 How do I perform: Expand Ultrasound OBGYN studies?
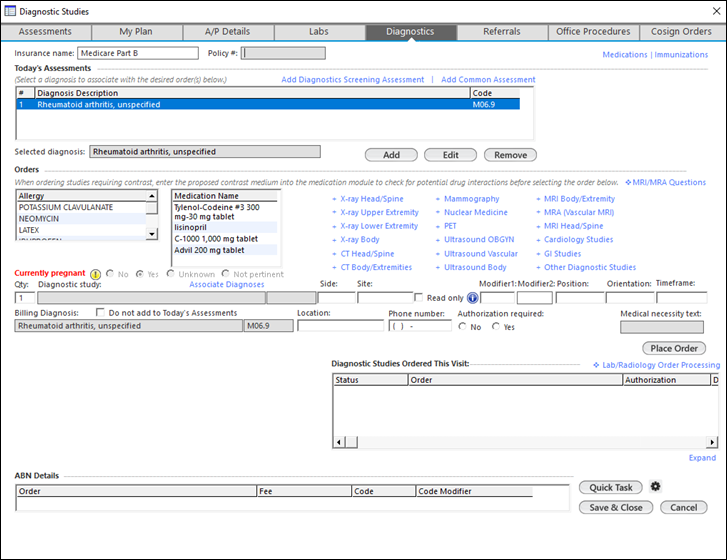478,240
